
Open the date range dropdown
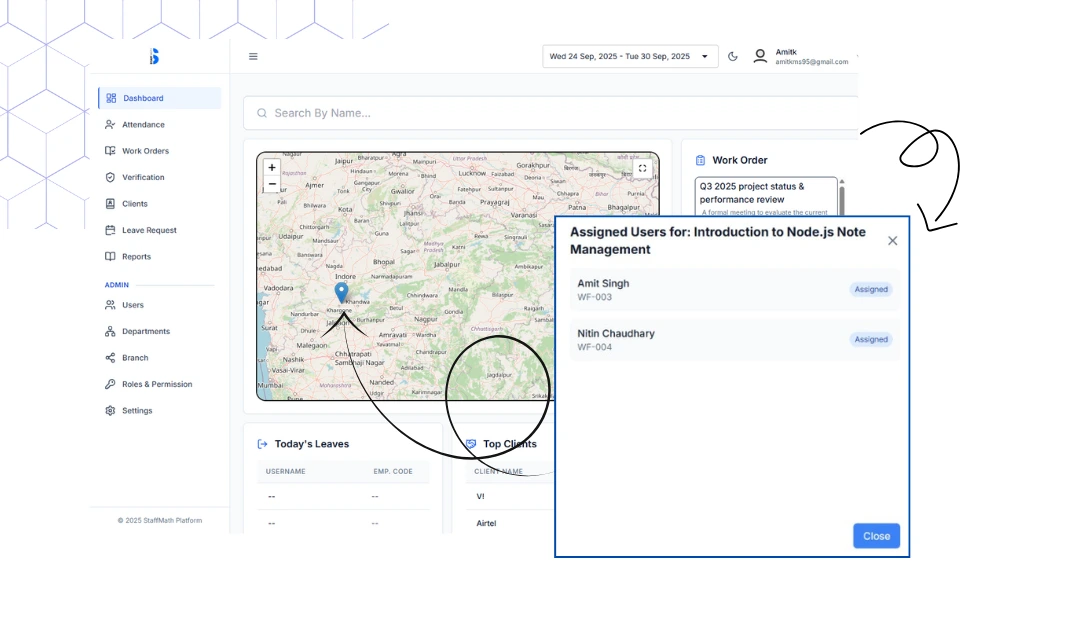[x=630, y=56]
